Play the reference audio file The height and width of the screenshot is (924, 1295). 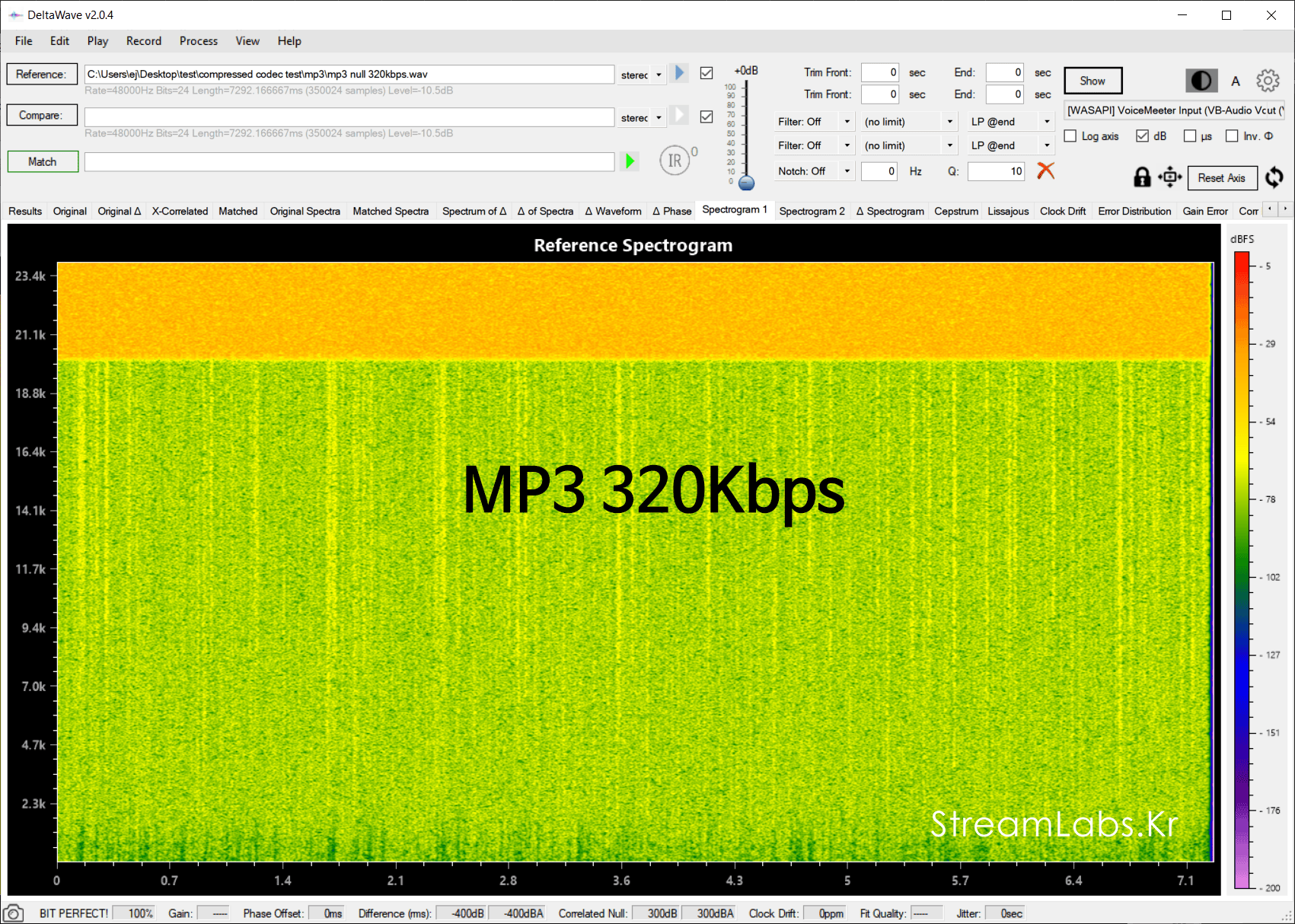coord(679,73)
